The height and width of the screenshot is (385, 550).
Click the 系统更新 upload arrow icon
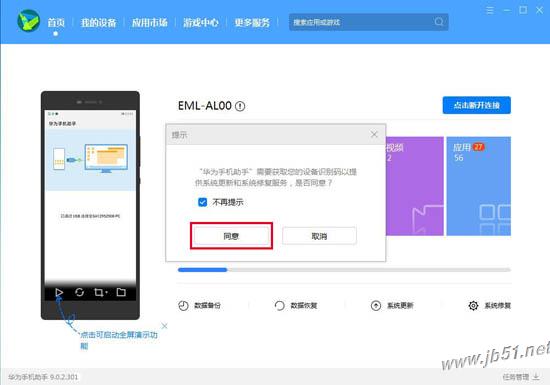376,306
